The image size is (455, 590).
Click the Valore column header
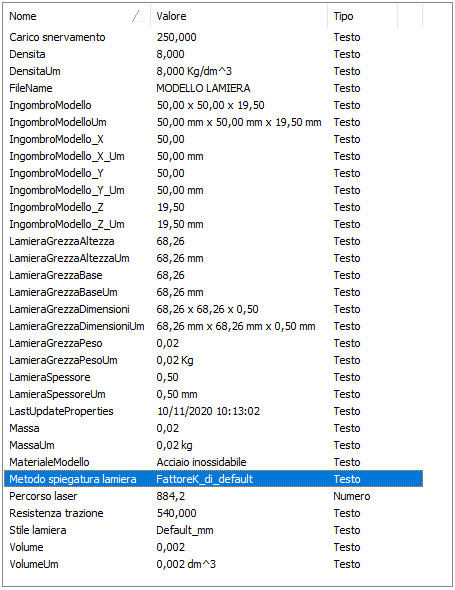(x=239, y=16)
